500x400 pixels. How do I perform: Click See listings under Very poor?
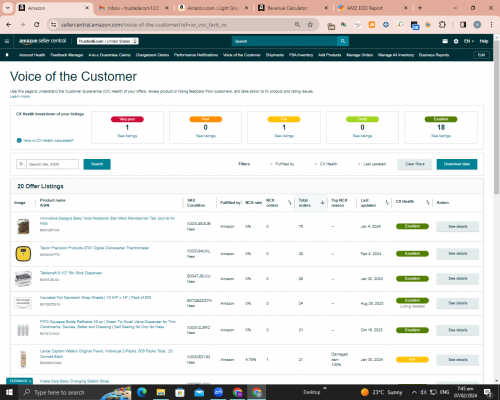click(x=127, y=136)
